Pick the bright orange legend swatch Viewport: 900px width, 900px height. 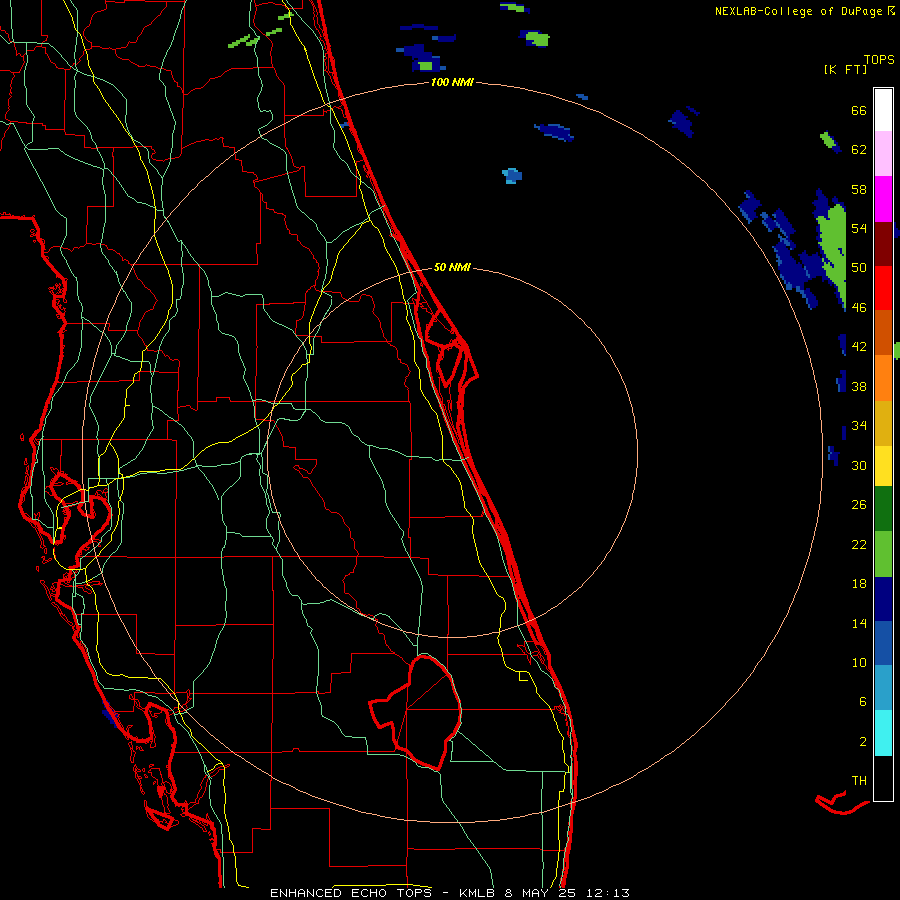pyautogui.click(x=883, y=378)
